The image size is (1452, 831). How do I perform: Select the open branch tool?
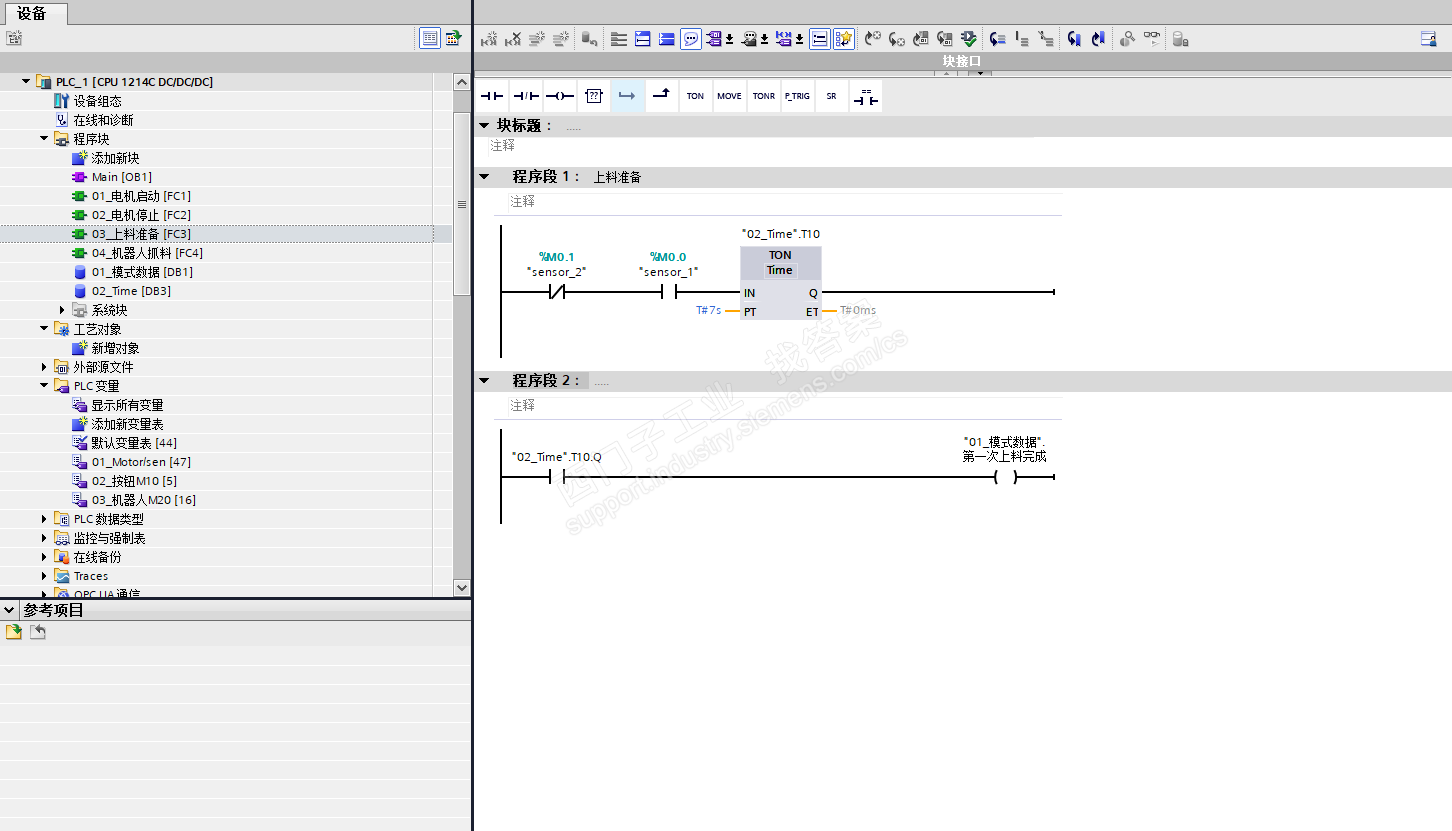[628, 96]
